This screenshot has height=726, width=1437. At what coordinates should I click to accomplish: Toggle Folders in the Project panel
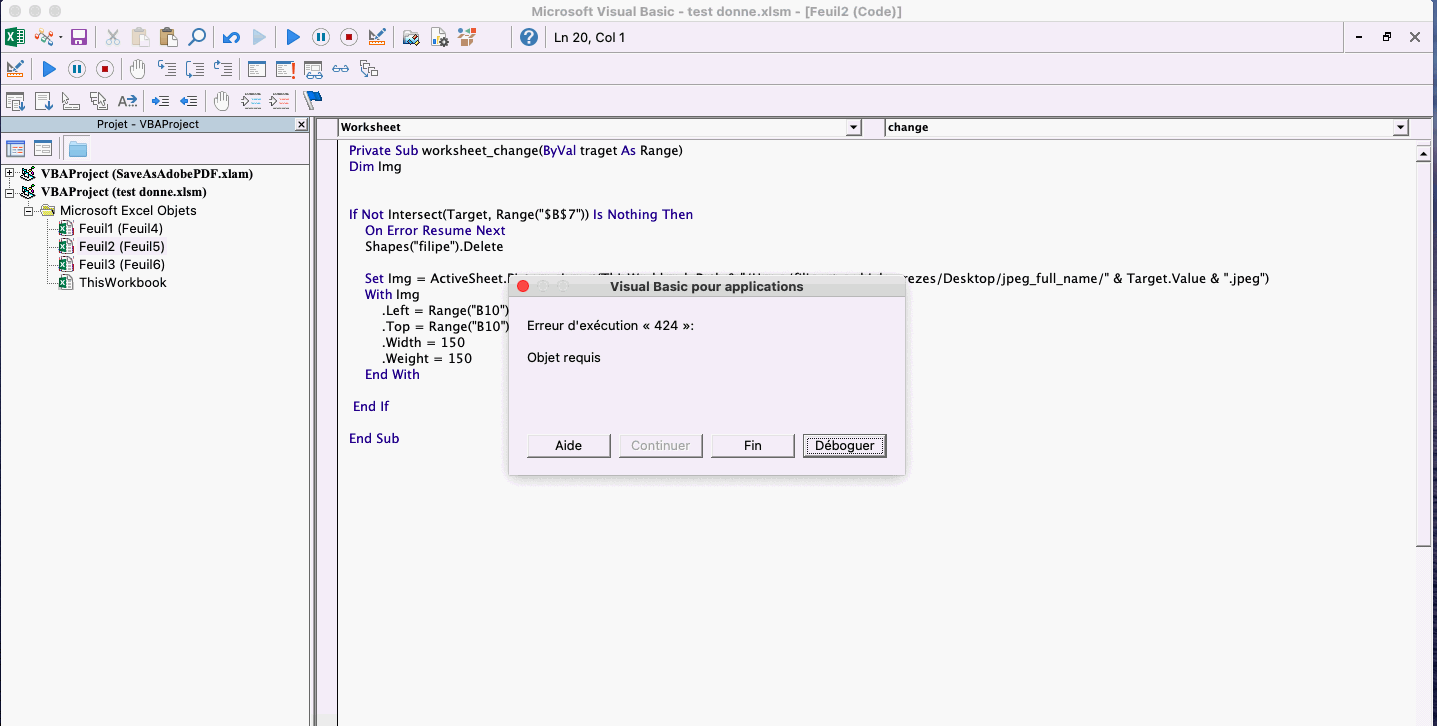(x=77, y=149)
